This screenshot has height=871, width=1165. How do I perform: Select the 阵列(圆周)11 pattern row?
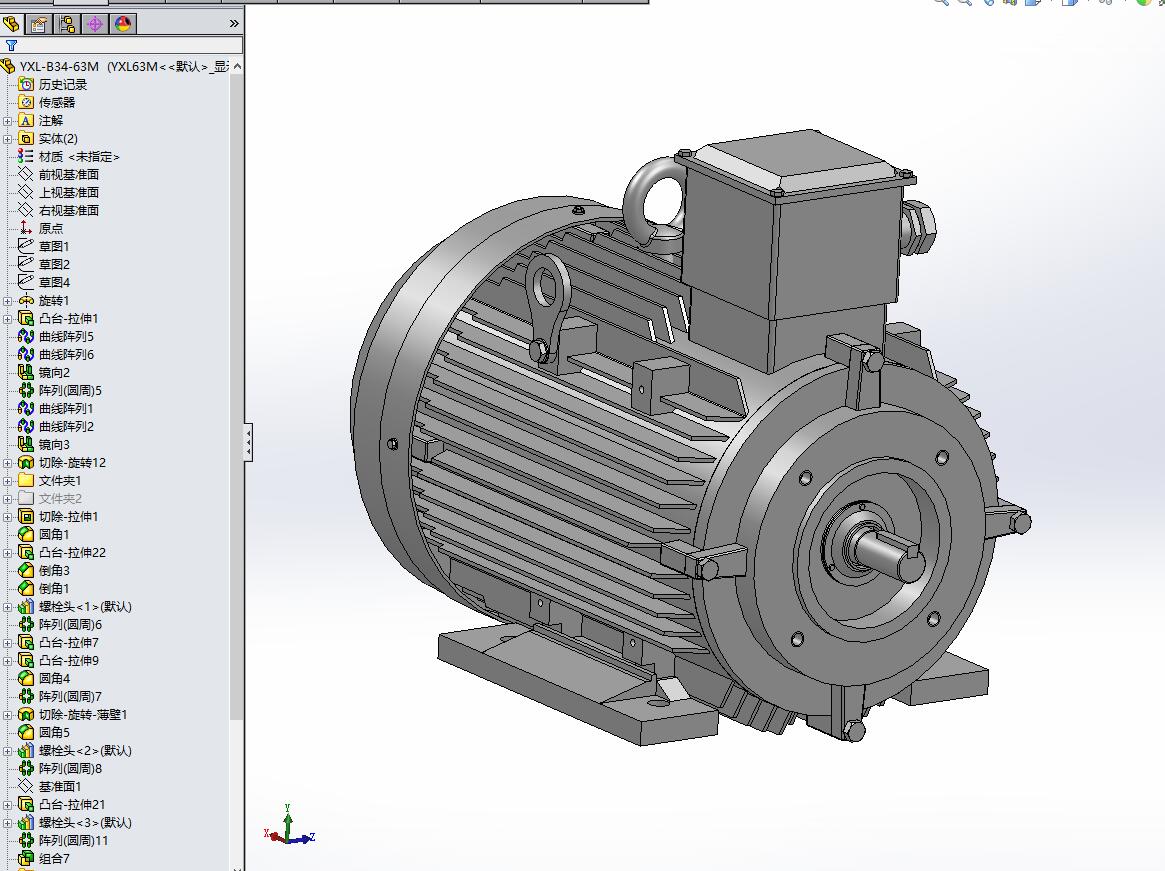[x=63, y=841]
